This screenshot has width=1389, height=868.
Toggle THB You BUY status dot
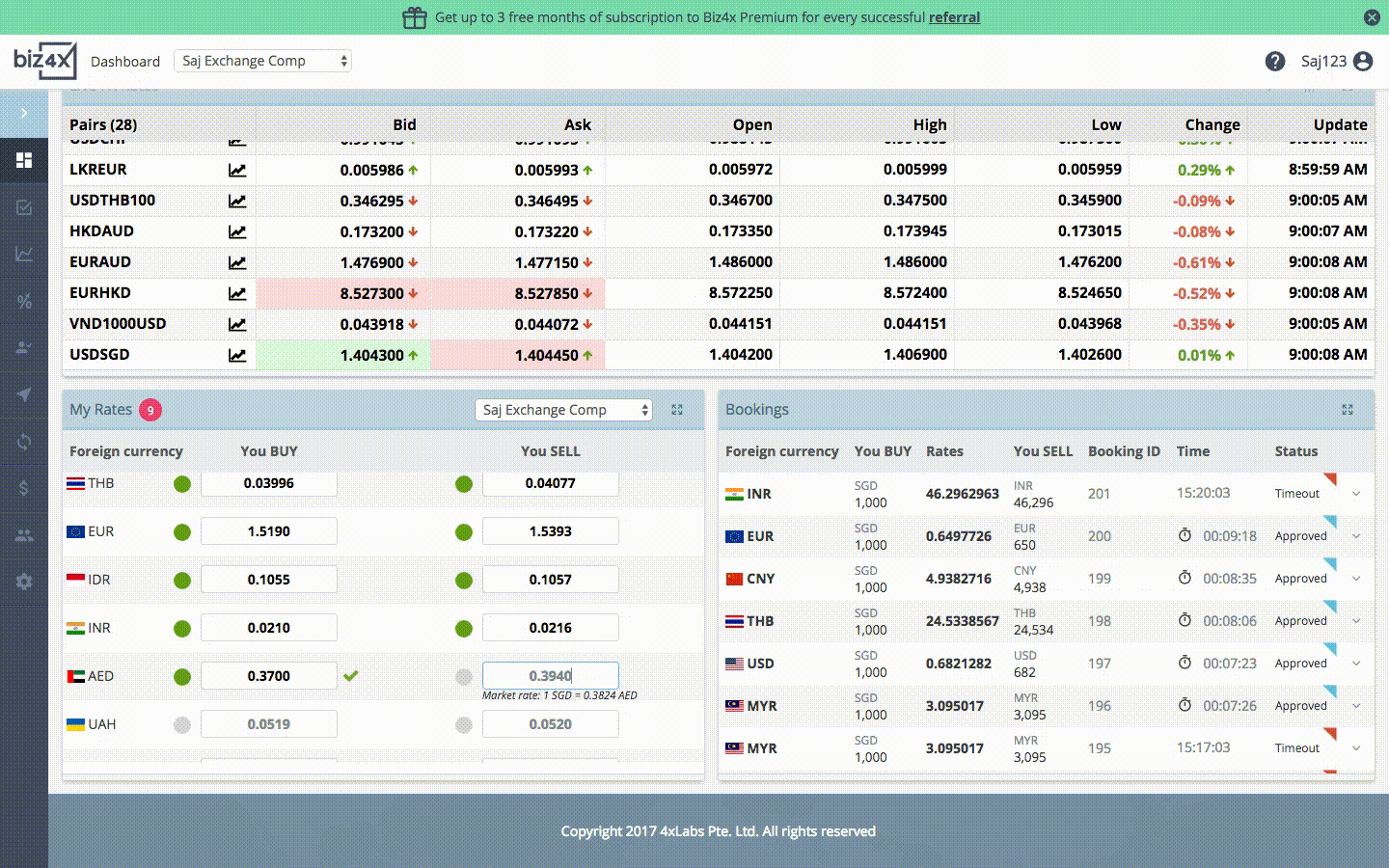point(182,484)
